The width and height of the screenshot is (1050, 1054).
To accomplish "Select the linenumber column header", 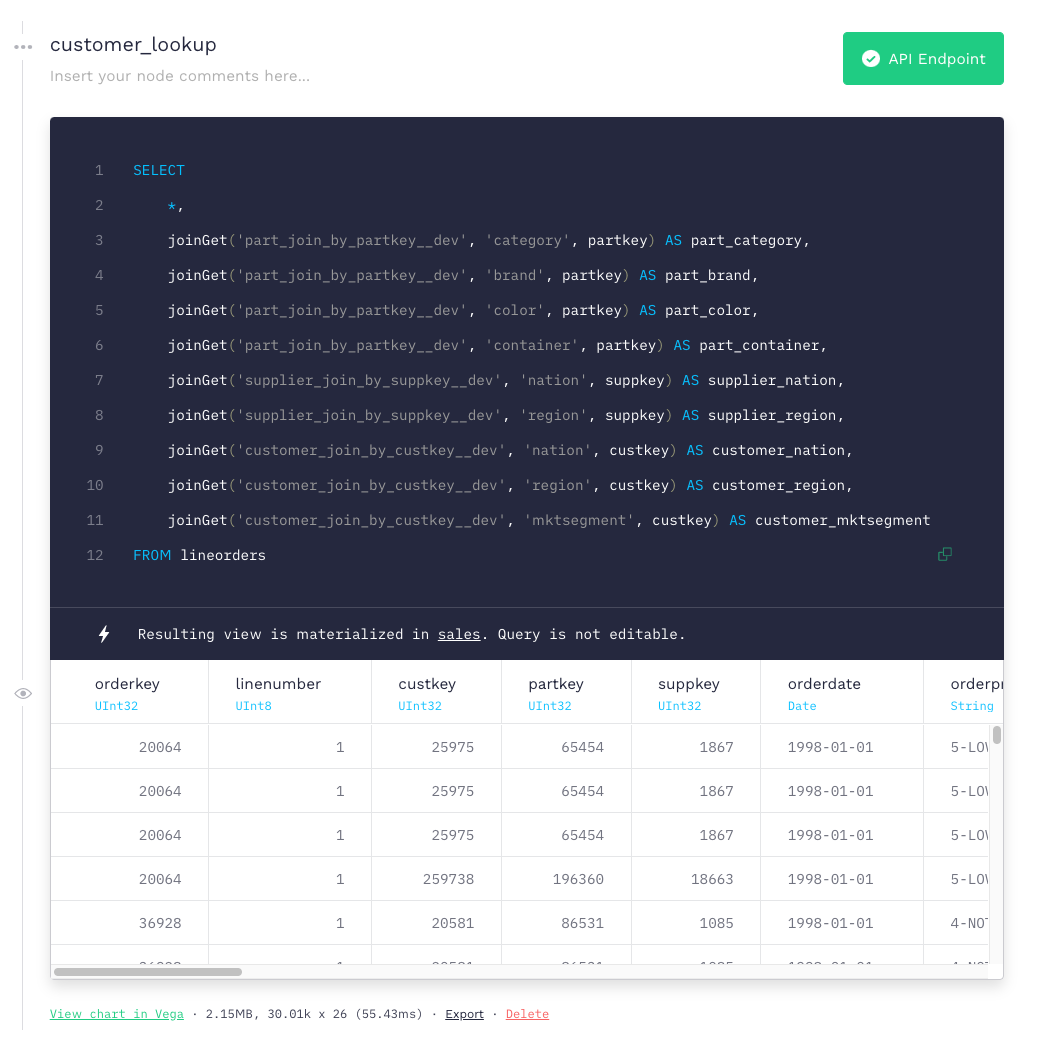I will (278, 684).
